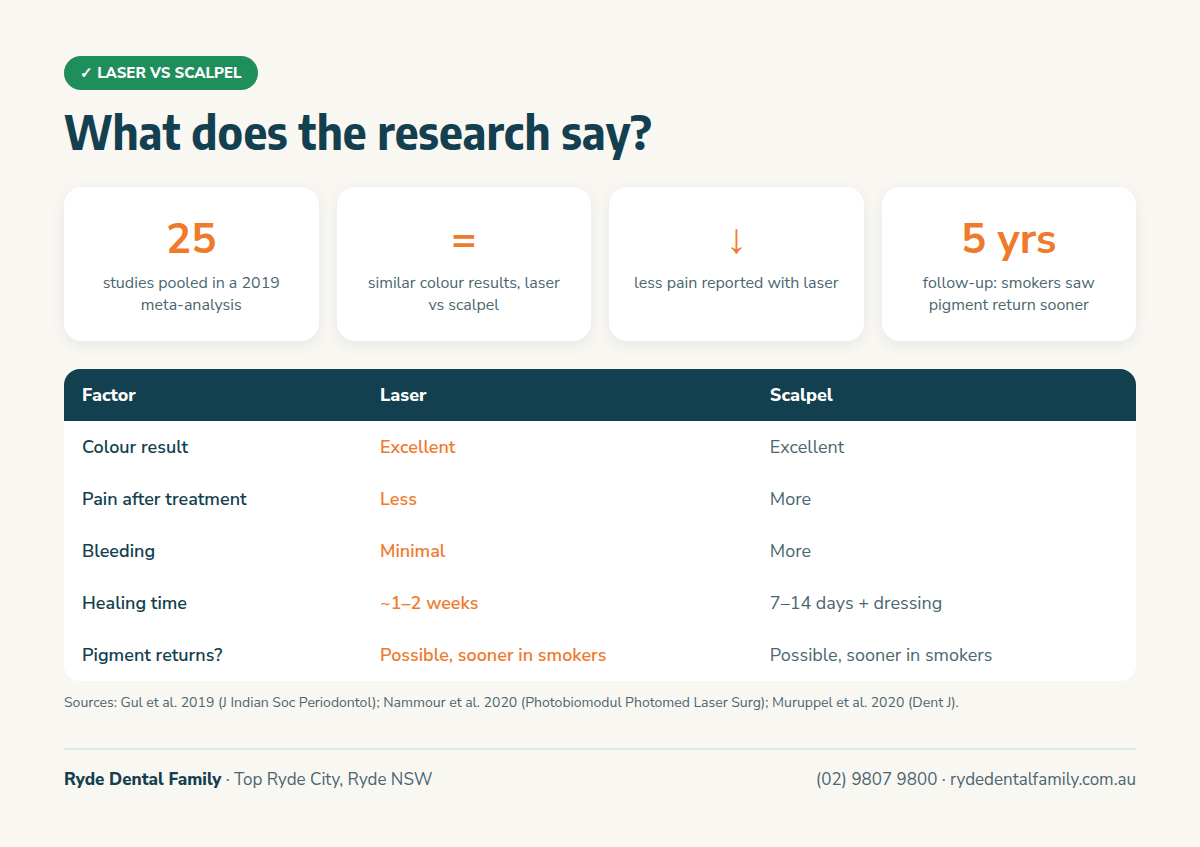Image resolution: width=1200 pixels, height=847 pixels.
Task: Select the Laser column header
Action: pyautogui.click(x=403, y=395)
